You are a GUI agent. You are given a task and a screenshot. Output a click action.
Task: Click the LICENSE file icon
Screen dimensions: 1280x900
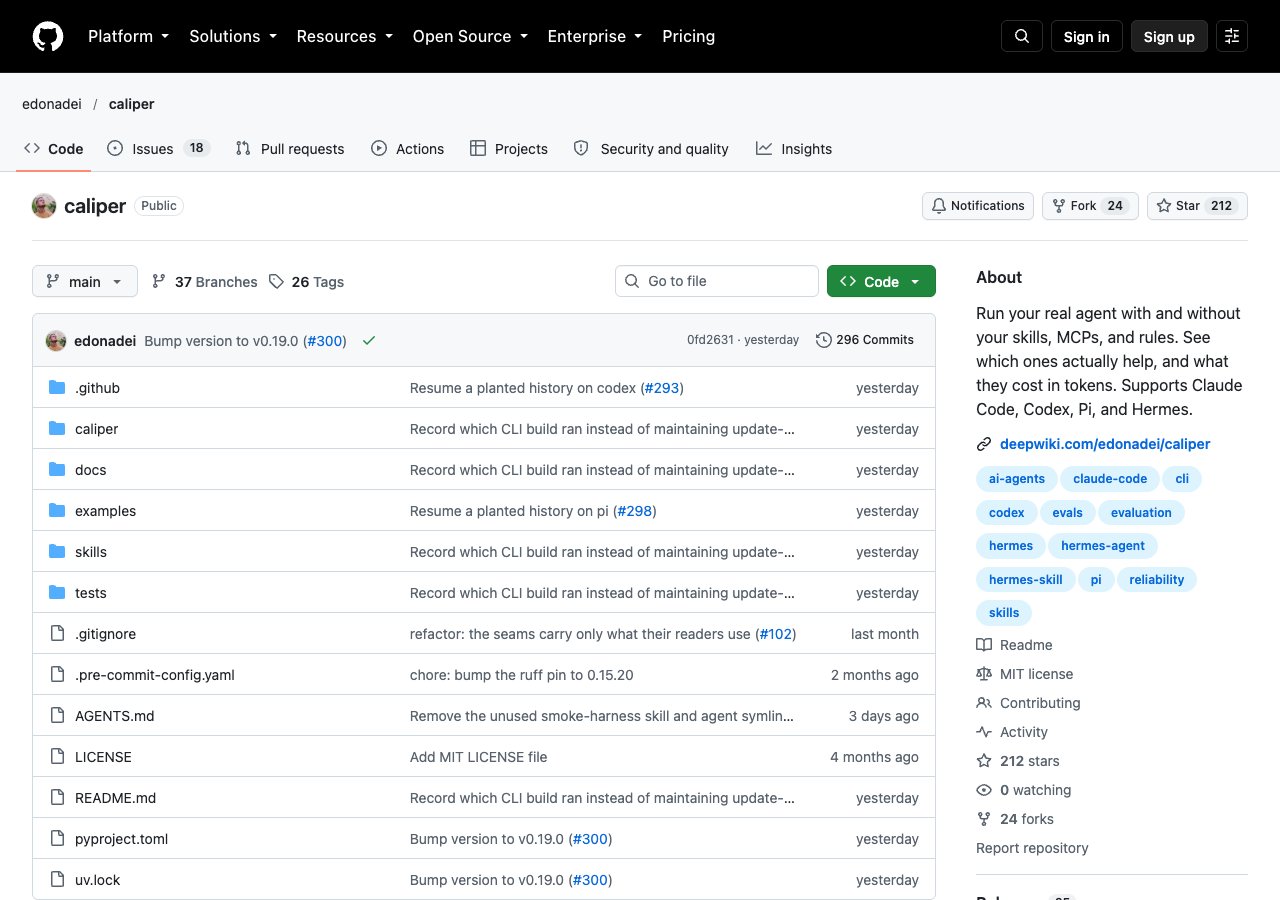coord(57,757)
